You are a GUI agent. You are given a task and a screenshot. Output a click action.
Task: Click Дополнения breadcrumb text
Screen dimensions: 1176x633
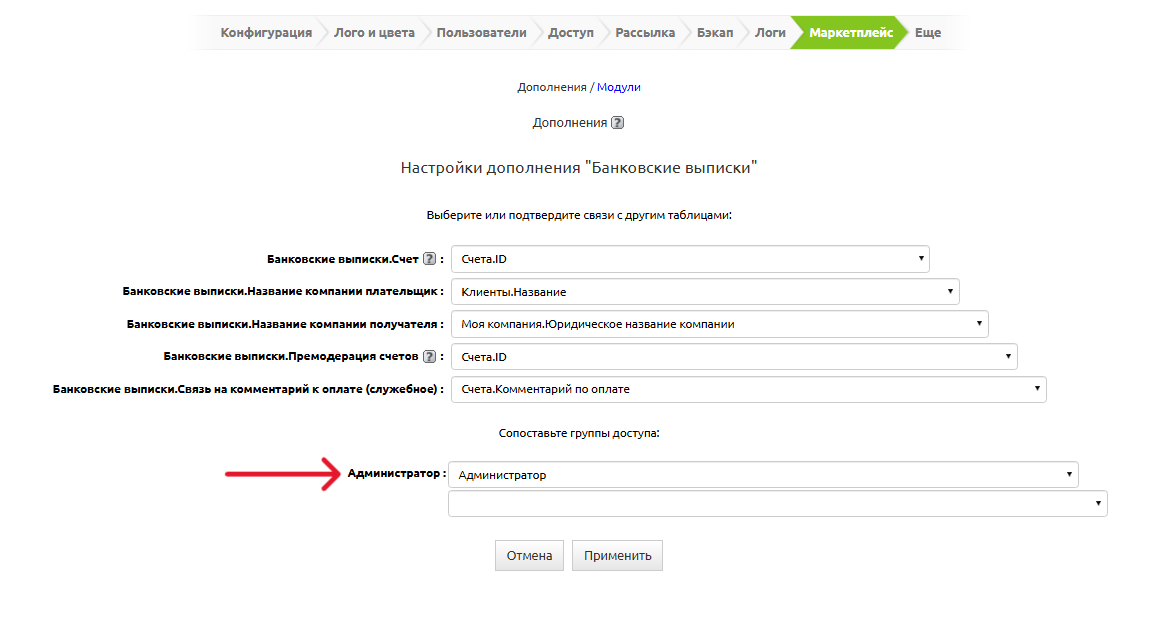point(552,87)
